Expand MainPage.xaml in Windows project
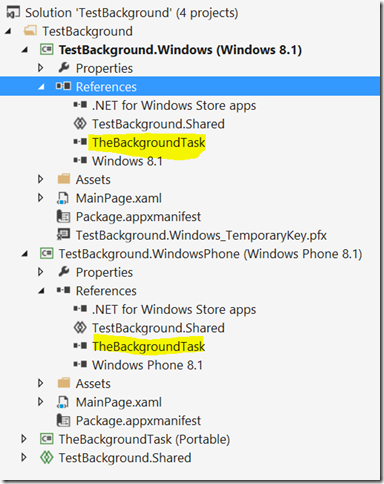Image resolution: width=384 pixels, height=484 pixels. click(x=41, y=198)
